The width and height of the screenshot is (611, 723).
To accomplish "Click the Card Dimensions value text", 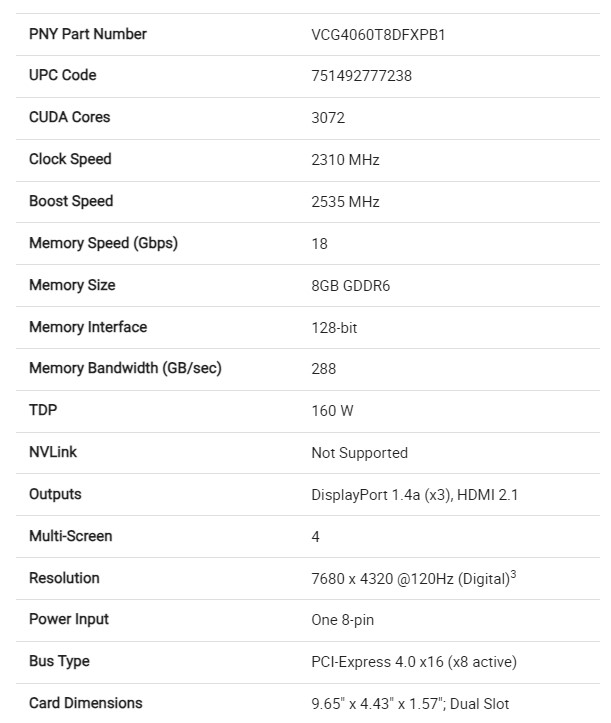I will coord(410,704).
